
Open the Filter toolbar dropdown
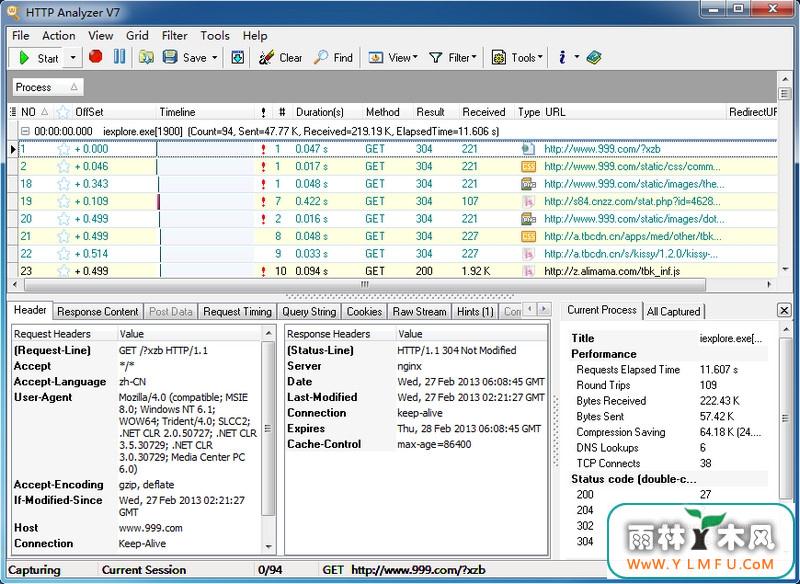click(453, 58)
